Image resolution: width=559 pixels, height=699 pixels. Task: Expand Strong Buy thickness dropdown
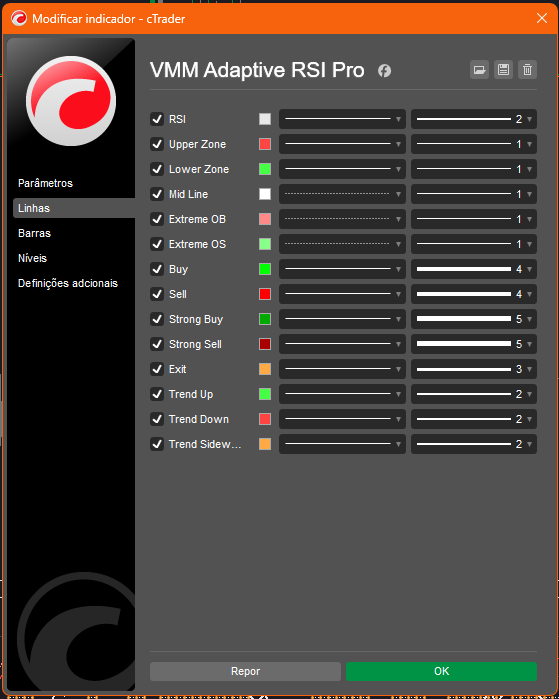point(474,319)
